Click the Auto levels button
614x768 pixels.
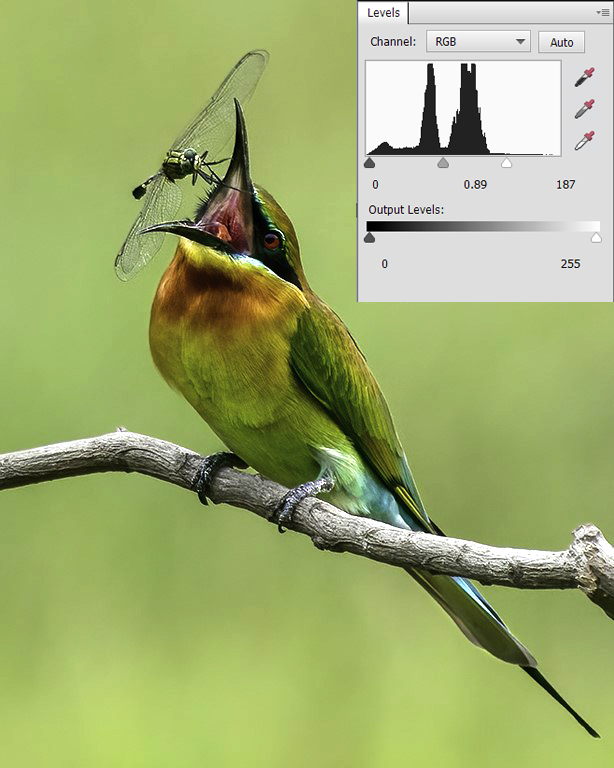[561, 42]
